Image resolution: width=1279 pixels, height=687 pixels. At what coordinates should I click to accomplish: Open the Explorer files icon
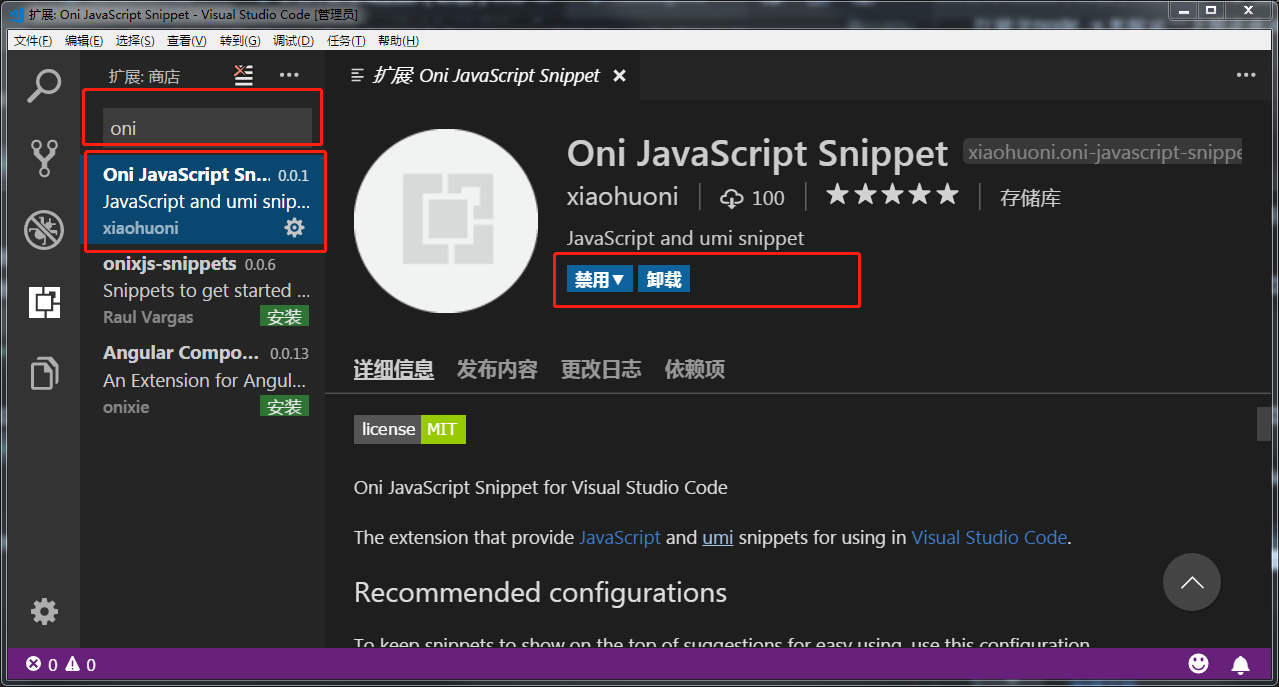(x=44, y=373)
